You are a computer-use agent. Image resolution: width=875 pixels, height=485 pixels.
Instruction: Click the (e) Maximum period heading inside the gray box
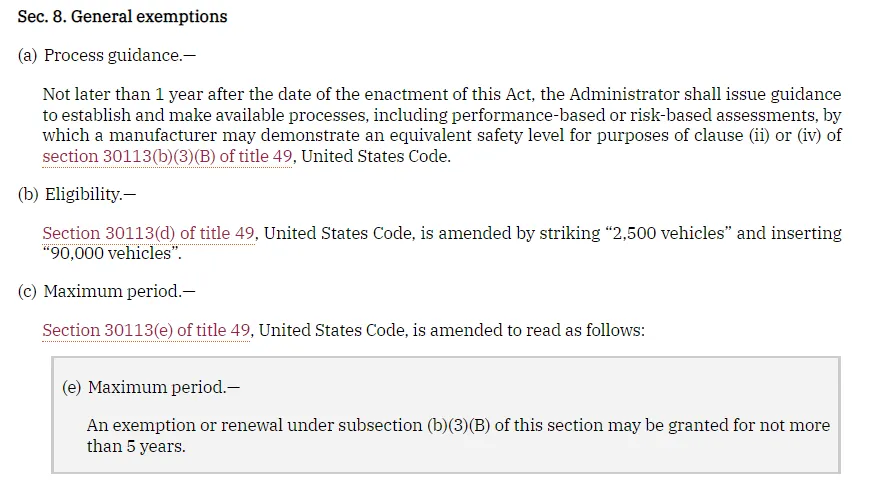click(150, 387)
